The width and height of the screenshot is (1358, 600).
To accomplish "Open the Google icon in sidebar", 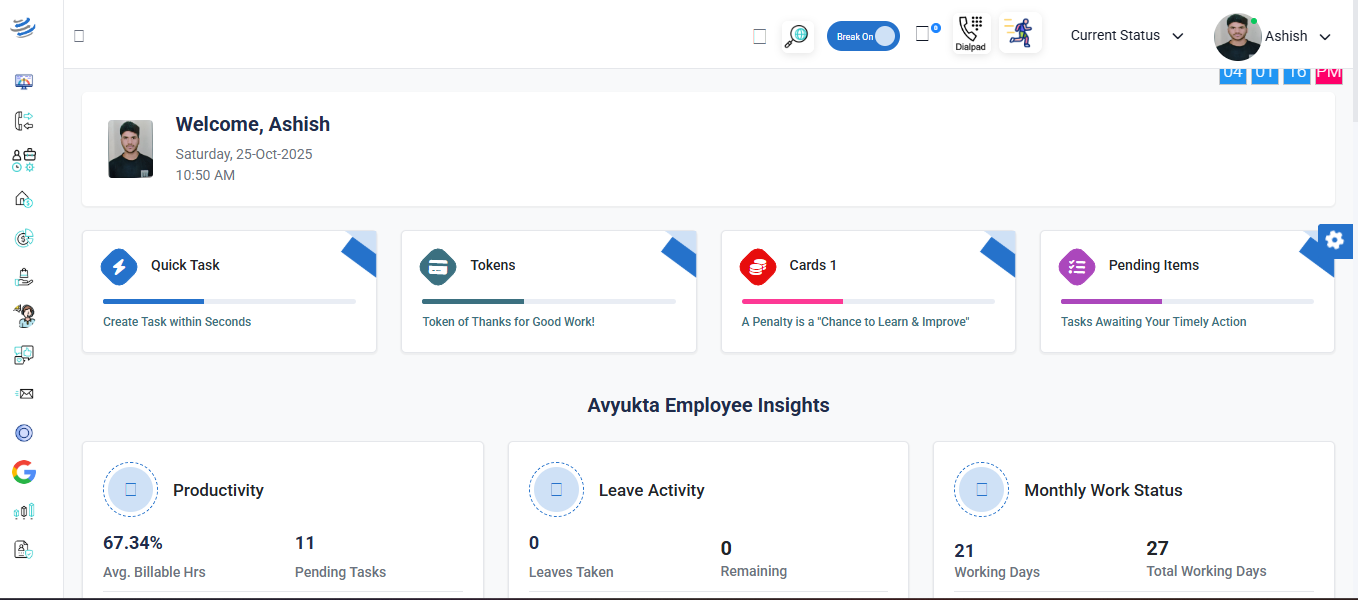I will 24,472.
